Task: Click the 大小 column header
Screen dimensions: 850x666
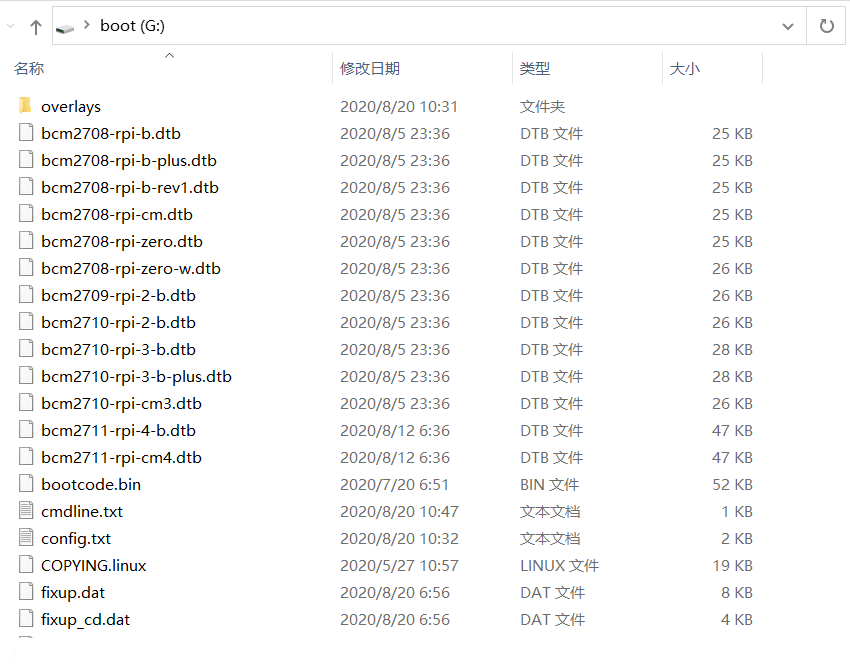Action: (x=685, y=69)
